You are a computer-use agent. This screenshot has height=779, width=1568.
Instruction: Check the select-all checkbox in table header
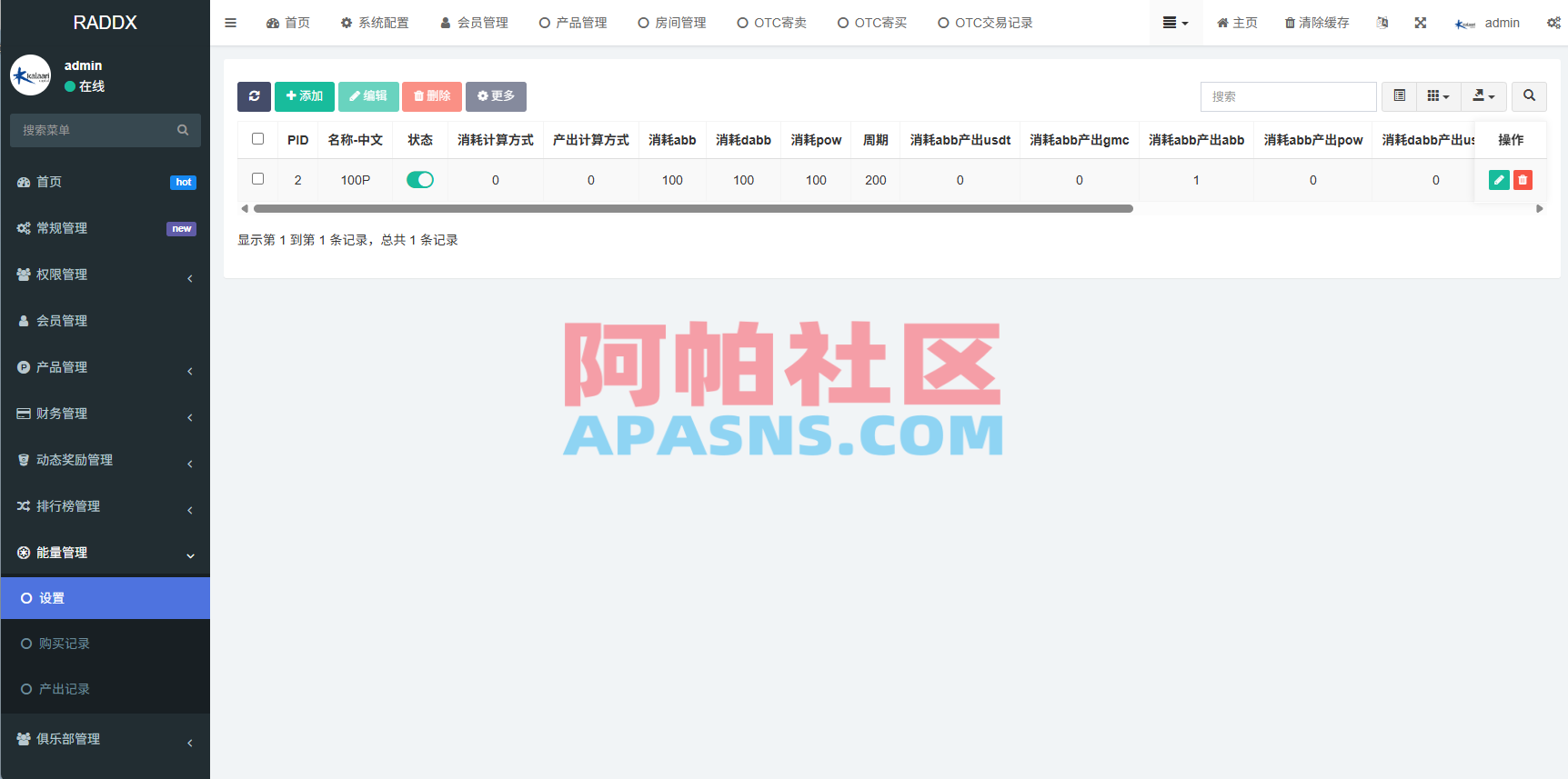[258, 139]
